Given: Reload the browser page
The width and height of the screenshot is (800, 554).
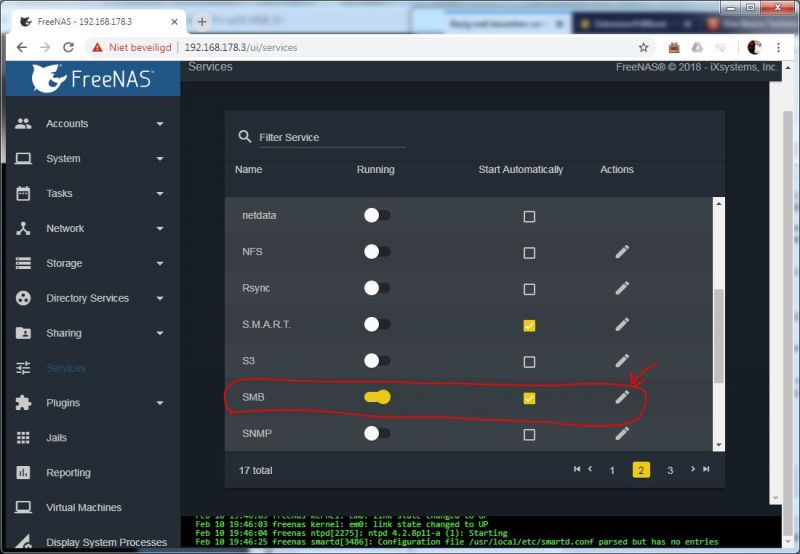Looking at the screenshot, I should [x=68, y=47].
